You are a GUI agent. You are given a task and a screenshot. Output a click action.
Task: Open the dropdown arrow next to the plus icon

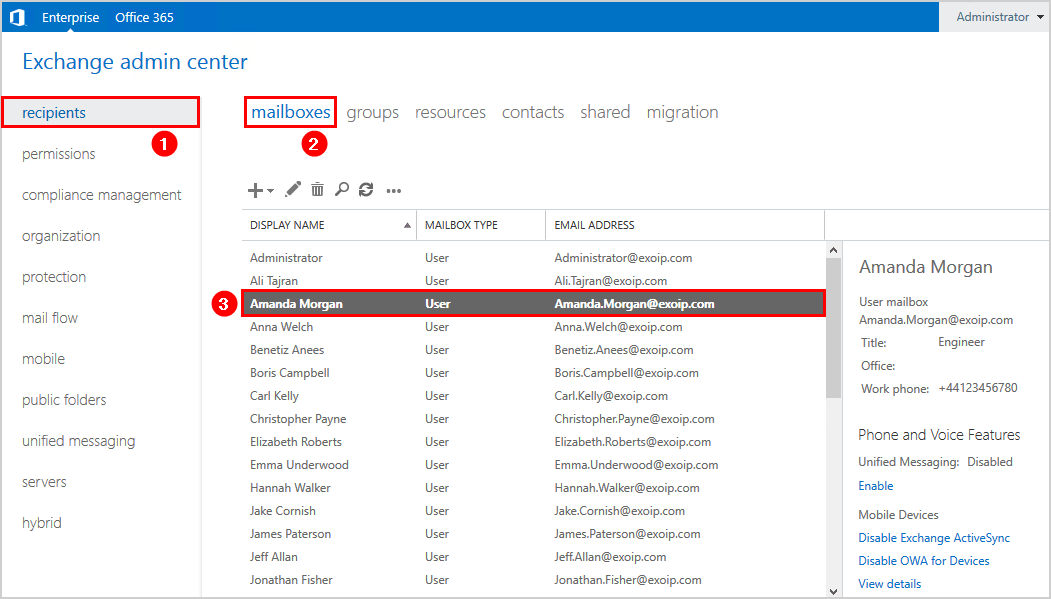point(270,191)
